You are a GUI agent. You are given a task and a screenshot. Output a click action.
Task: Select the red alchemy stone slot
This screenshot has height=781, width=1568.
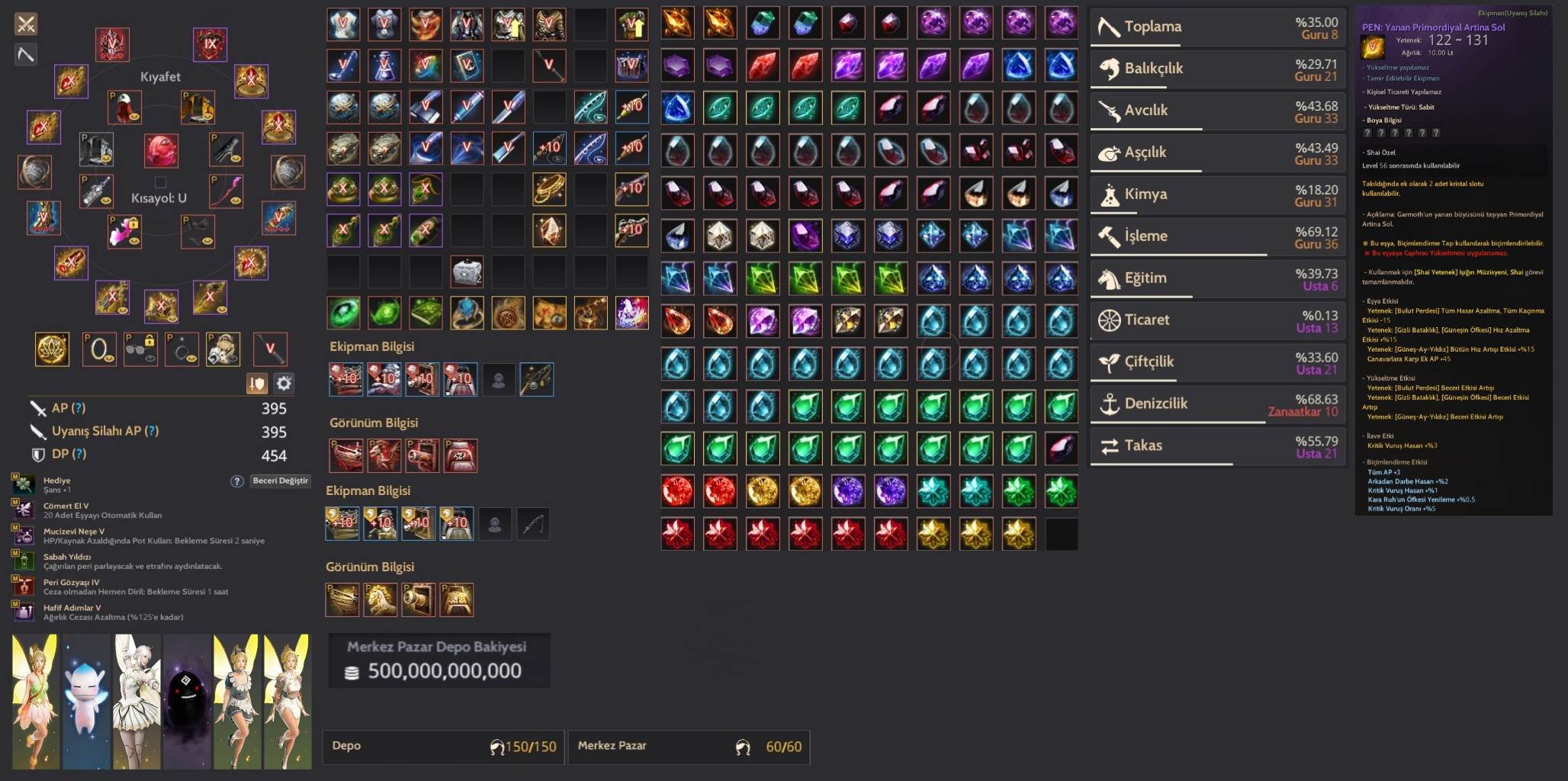point(161,150)
